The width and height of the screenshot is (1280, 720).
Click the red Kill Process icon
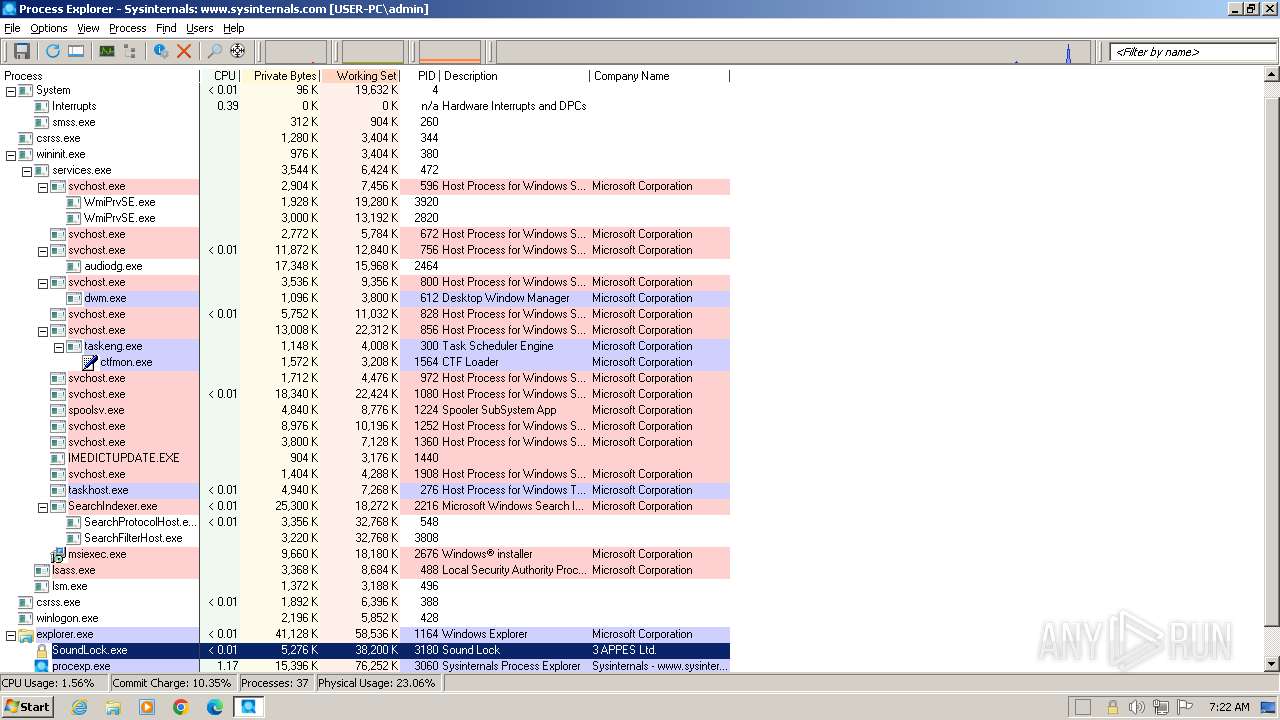tap(184, 51)
